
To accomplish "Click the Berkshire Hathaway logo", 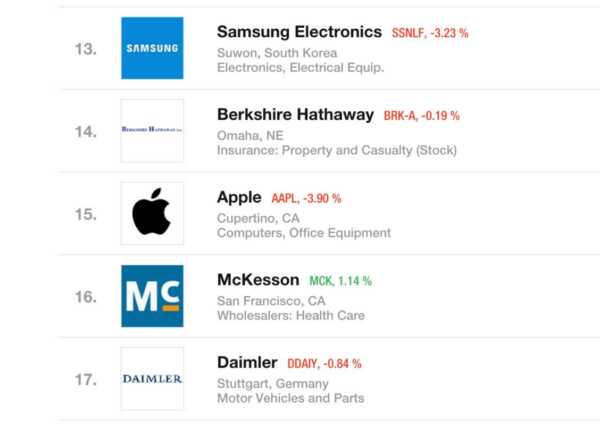I will click(x=152, y=130).
